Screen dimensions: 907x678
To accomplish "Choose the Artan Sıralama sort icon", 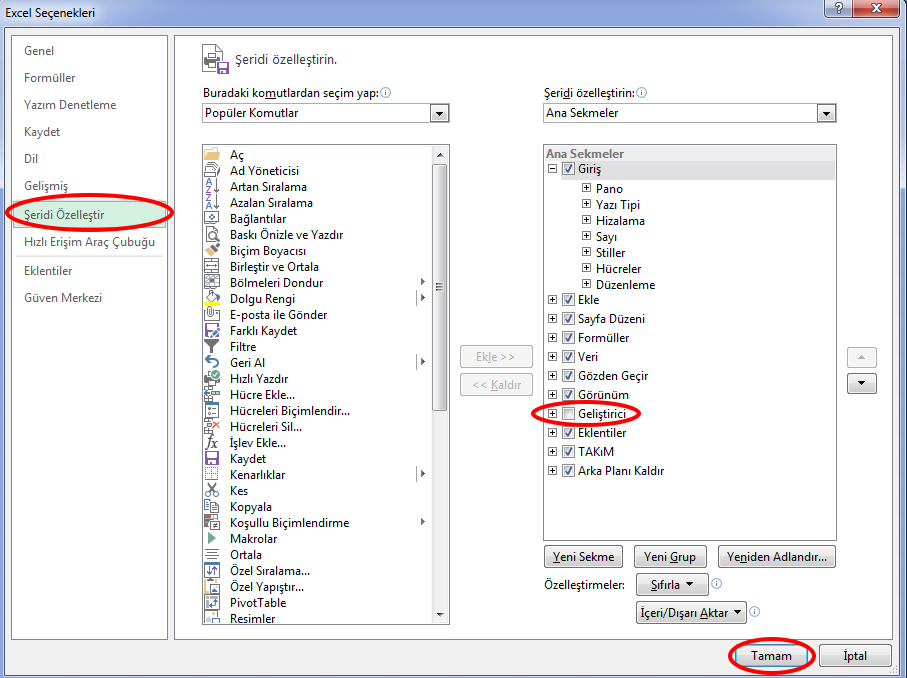I will [212, 186].
